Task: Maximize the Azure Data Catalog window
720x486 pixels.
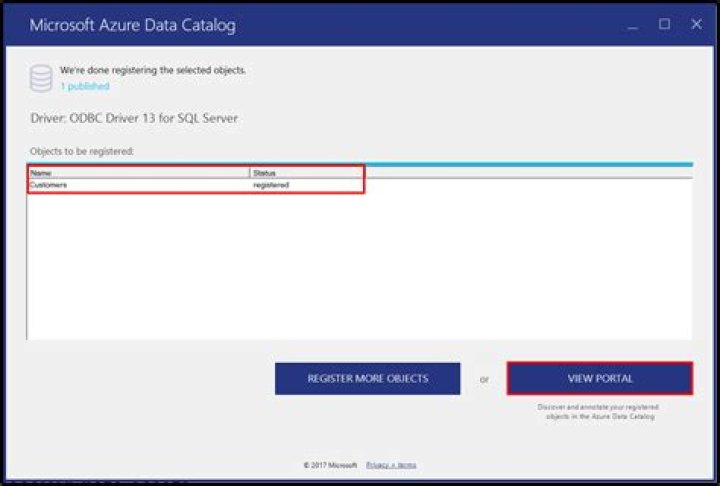Action: coord(664,24)
